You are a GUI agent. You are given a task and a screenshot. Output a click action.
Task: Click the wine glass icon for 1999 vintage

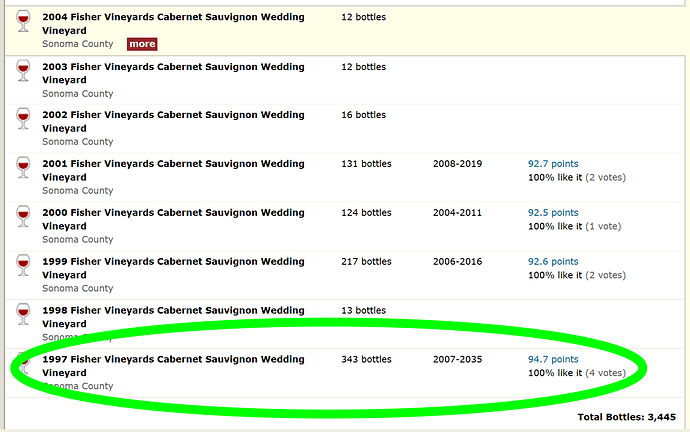pos(23,265)
